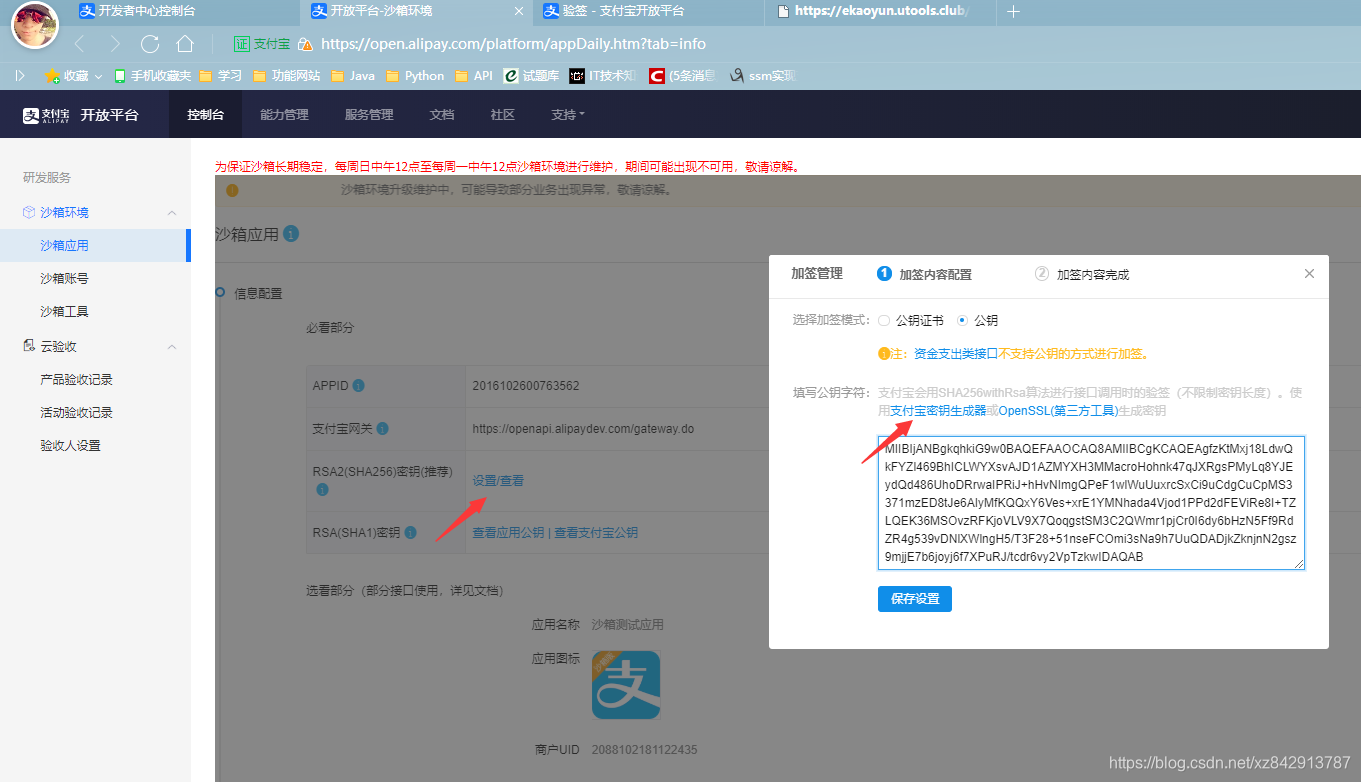Open the 学习 bookmark folder

(221, 75)
